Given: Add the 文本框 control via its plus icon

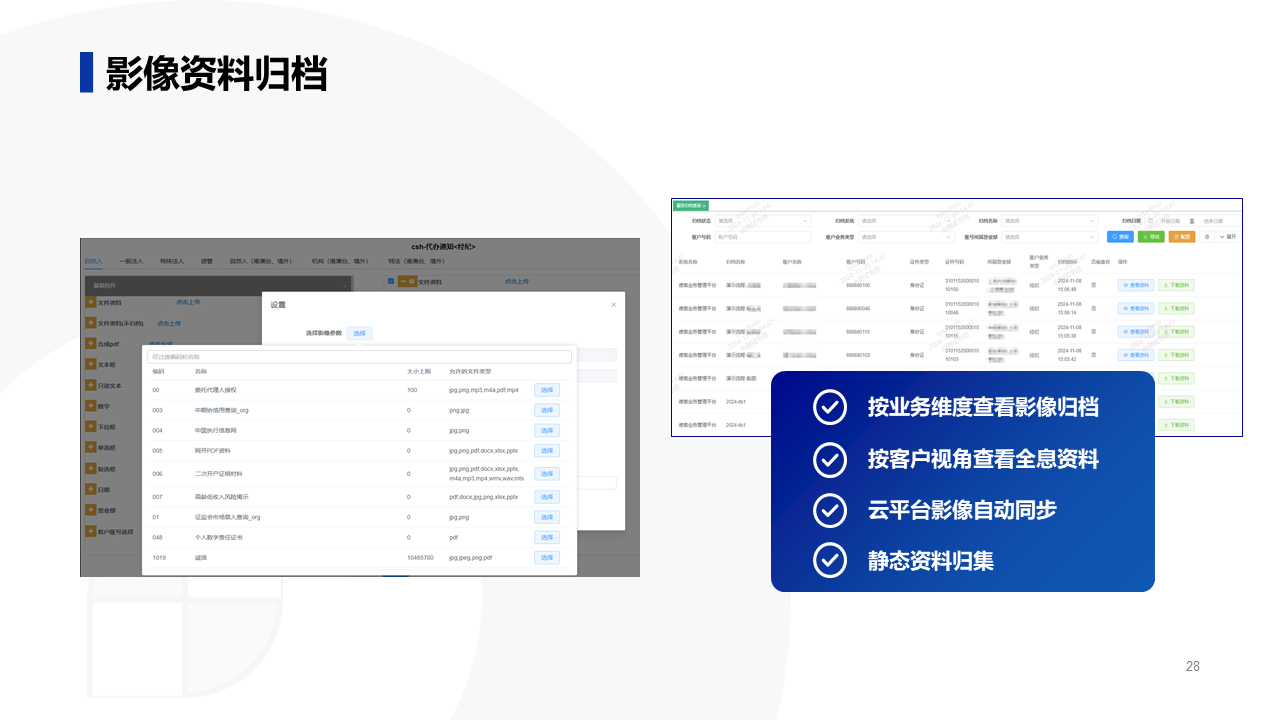Looking at the screenshot, I should (91, 365).
